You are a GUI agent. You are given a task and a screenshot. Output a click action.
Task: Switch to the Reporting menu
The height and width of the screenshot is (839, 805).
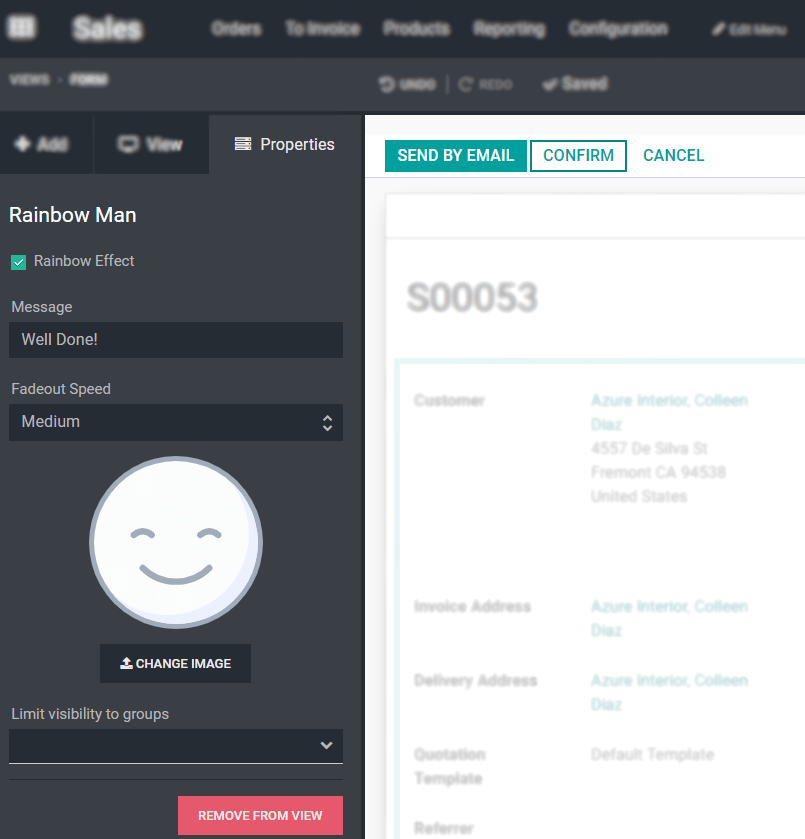(x=509, y=29)
